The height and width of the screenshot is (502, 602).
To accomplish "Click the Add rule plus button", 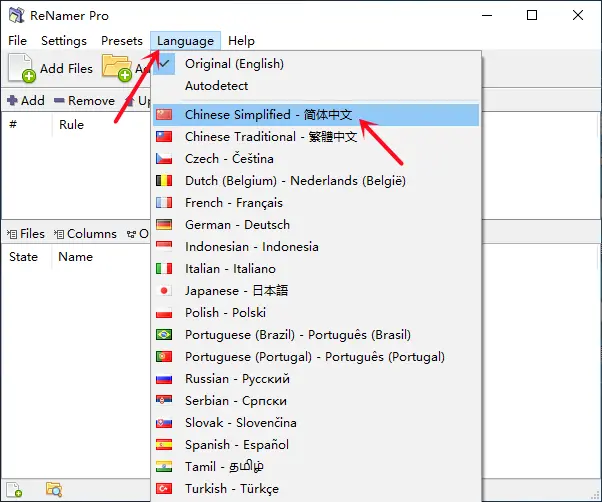I will tap(26, 101).
